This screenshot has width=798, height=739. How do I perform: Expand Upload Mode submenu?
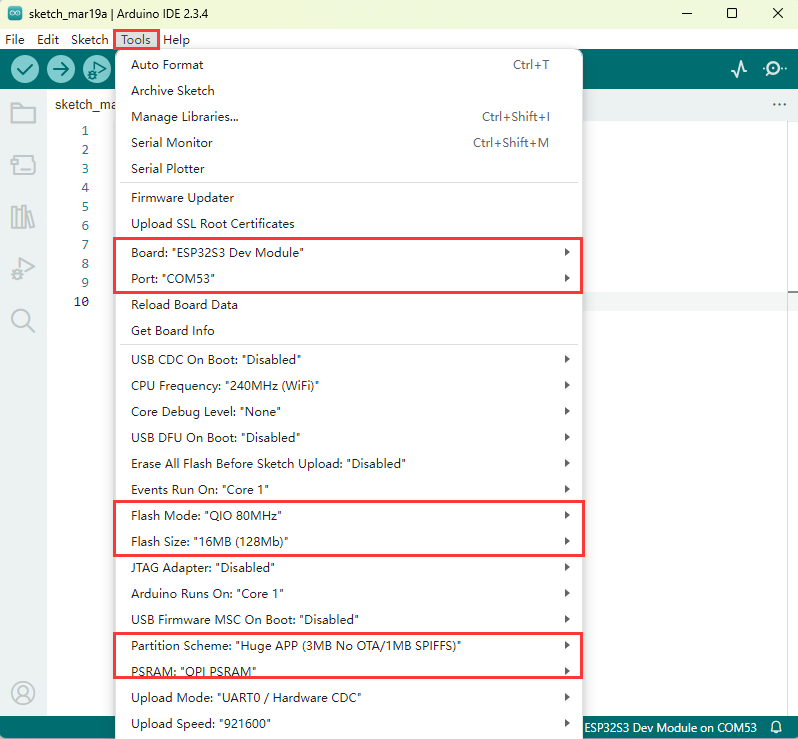tap(349, 697)
